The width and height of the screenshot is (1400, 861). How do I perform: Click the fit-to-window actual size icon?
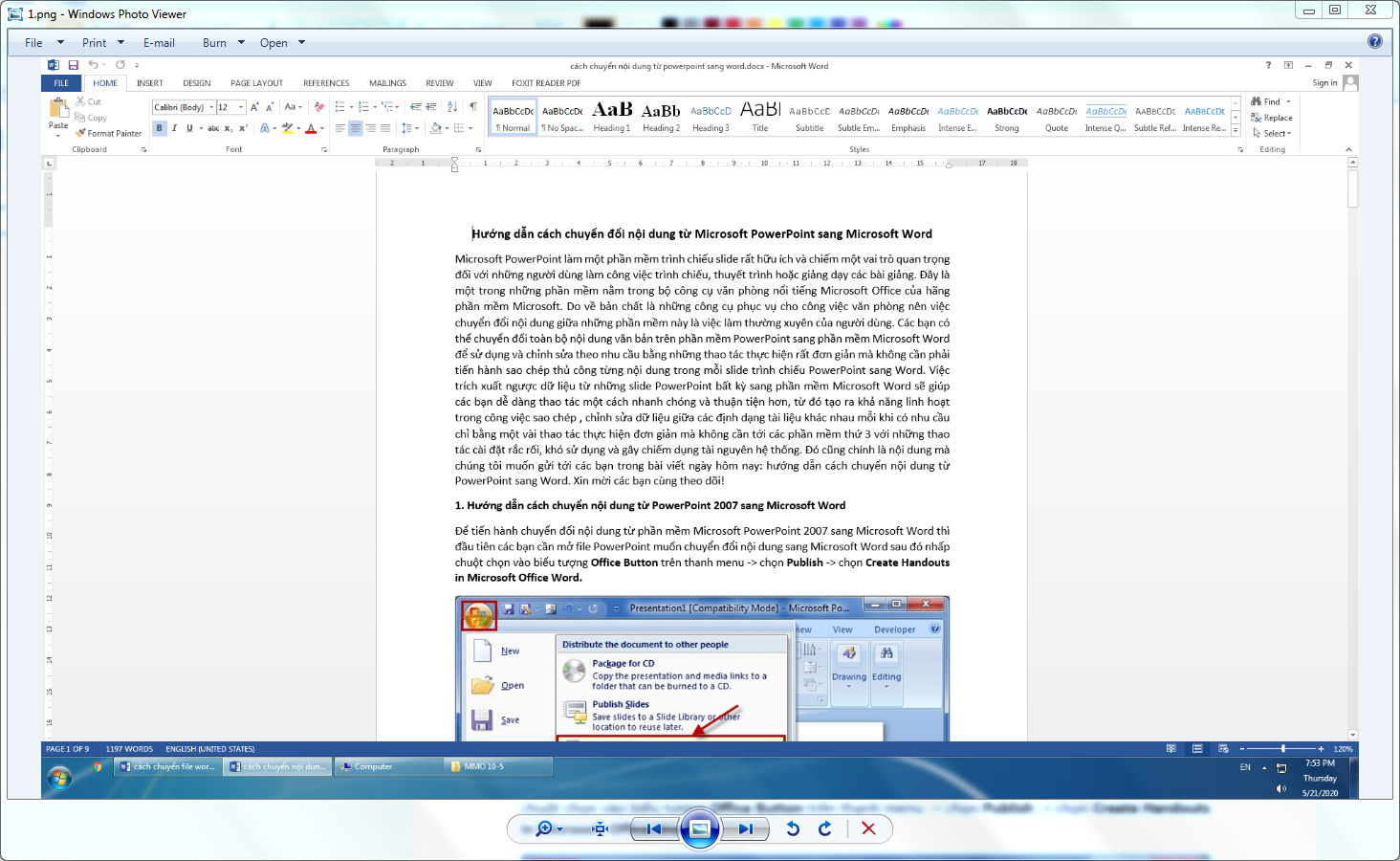coord(601,828)
